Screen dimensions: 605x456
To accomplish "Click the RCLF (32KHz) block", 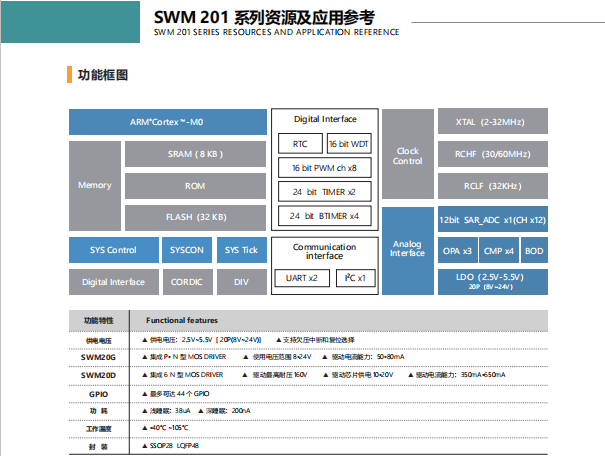I will tap(493, 186).
